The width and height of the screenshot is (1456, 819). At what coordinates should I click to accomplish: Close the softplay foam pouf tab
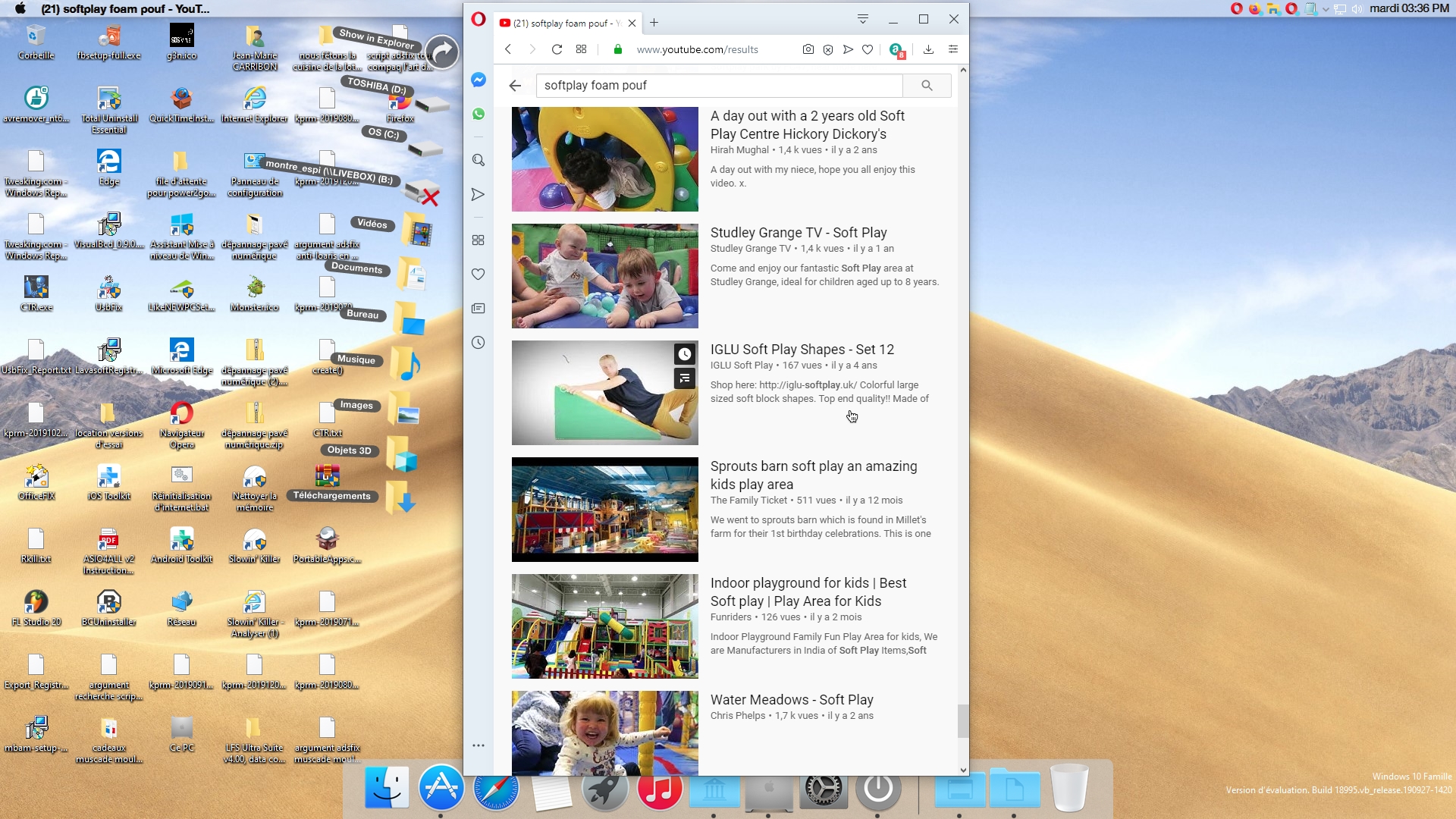[632, 23]
